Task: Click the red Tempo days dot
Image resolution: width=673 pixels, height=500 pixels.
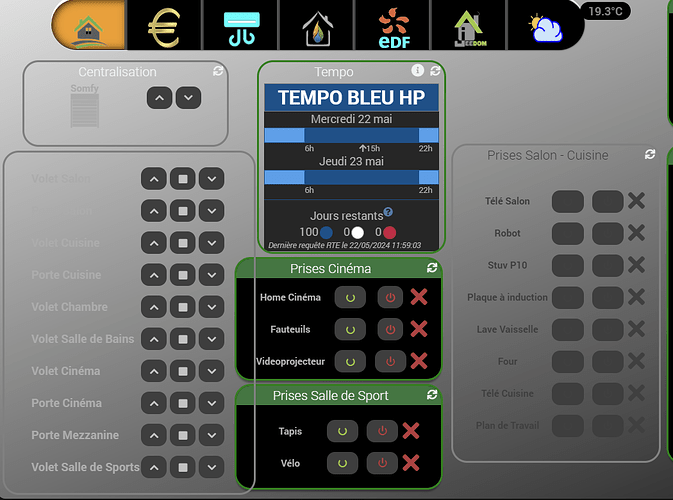Action: coord(389,232)
